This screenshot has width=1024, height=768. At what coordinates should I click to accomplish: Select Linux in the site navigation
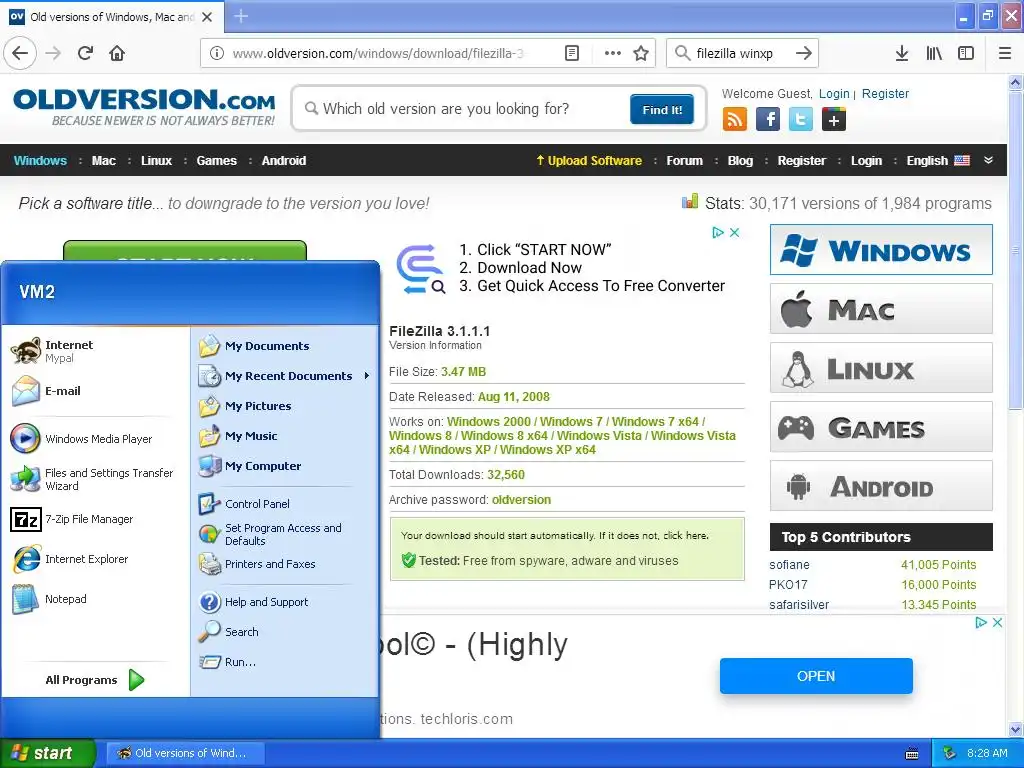[156, 161]
